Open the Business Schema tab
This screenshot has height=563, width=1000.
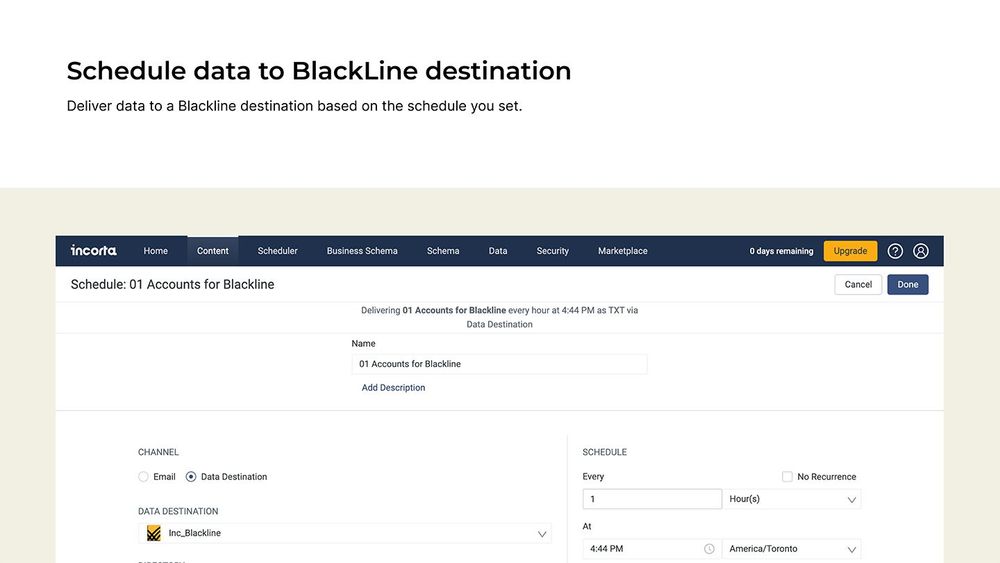click(x=362, y=251)
